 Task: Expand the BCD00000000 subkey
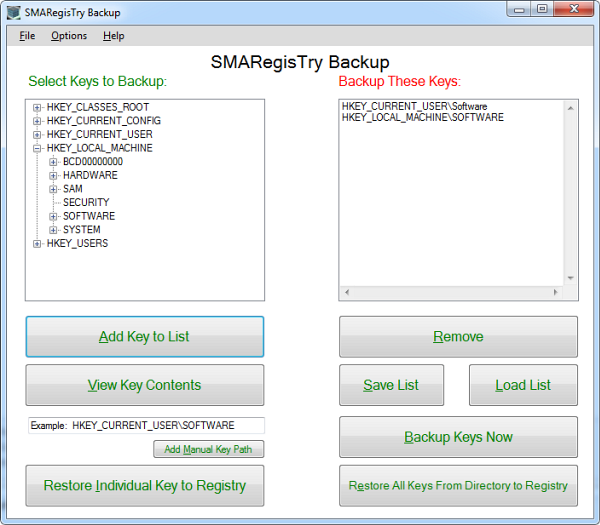53,162
